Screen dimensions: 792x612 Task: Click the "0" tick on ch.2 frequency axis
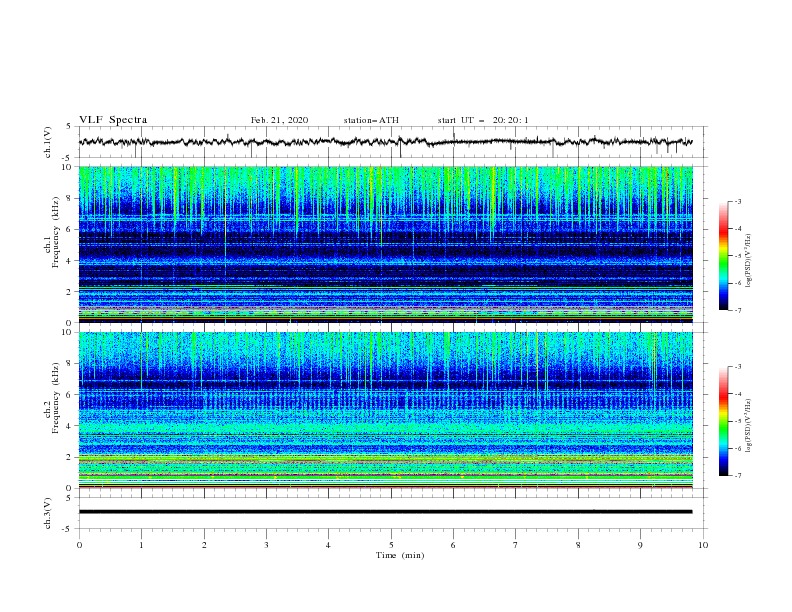pos(70,488)
